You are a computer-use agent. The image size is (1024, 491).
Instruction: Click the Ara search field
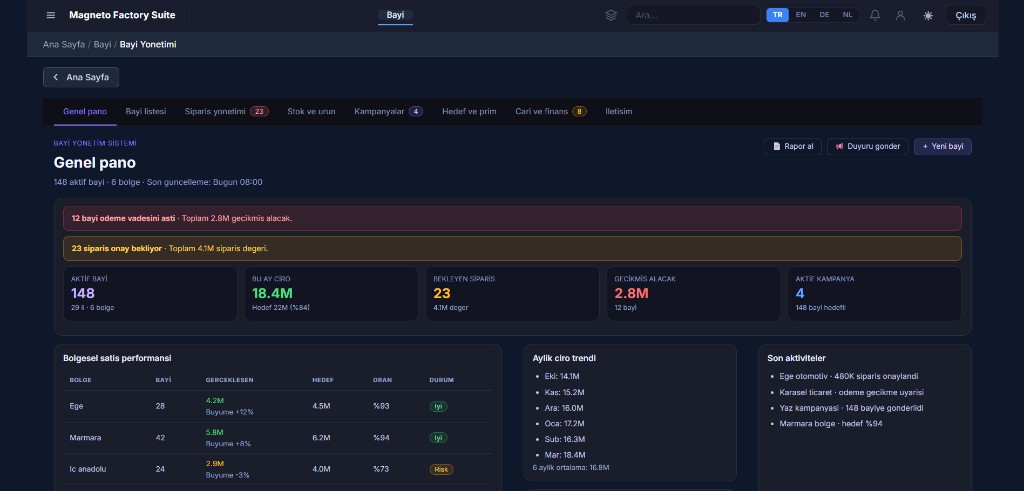[694, 15]
